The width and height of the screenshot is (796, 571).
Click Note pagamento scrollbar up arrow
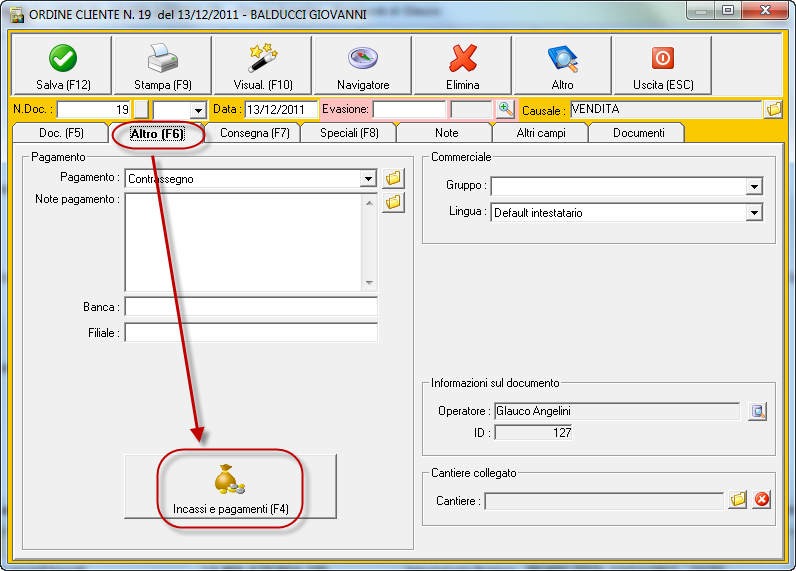coord(369,203)
